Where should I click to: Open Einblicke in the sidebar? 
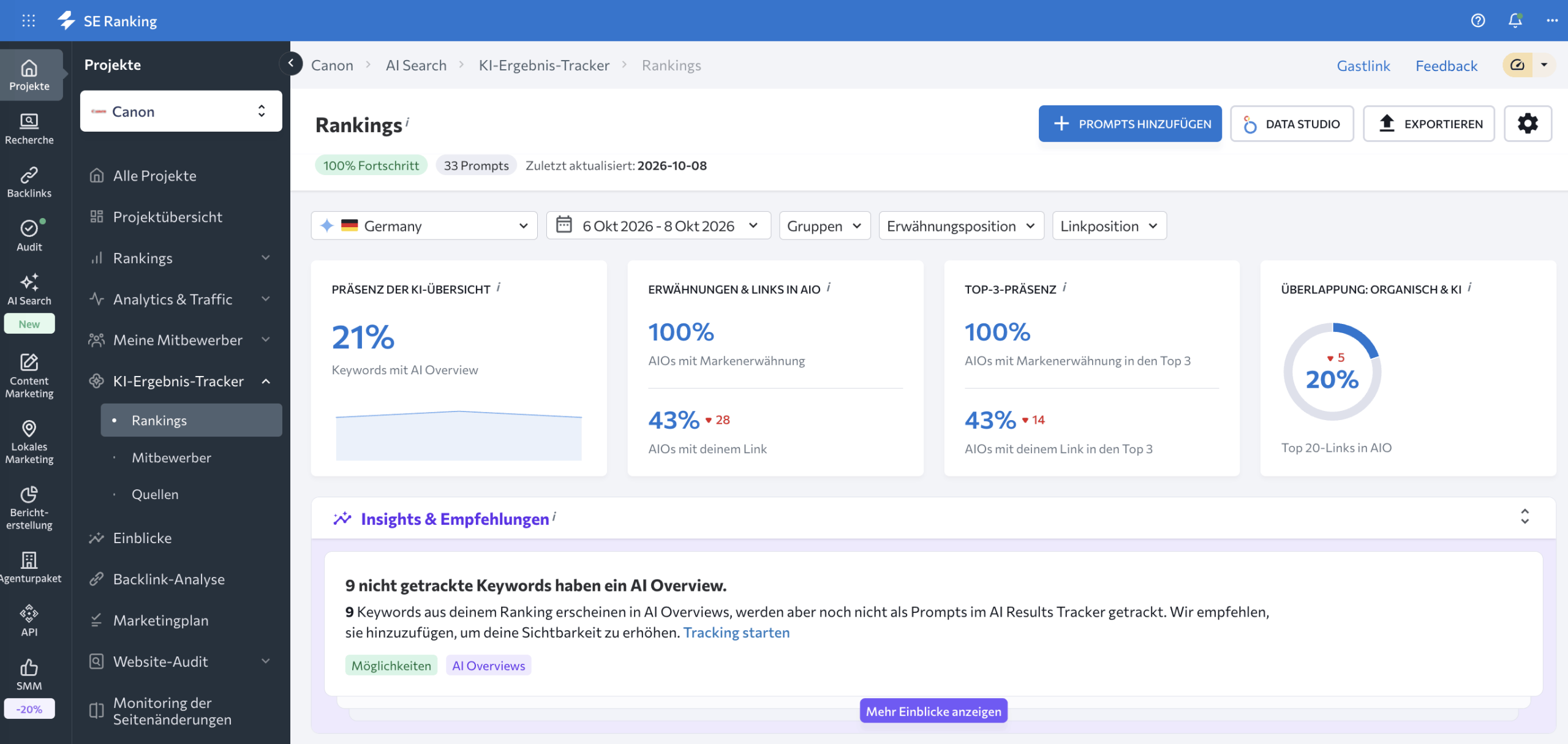pos(142,538)
